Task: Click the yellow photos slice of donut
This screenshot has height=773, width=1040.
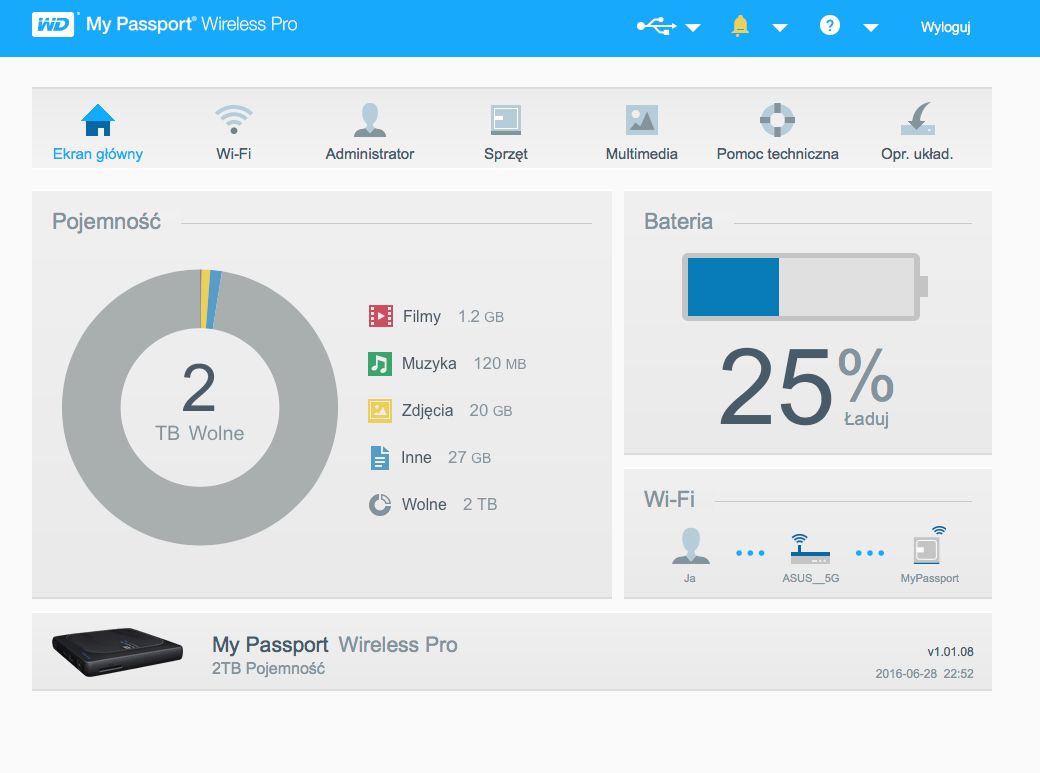Action: click(x=205, y=299)
